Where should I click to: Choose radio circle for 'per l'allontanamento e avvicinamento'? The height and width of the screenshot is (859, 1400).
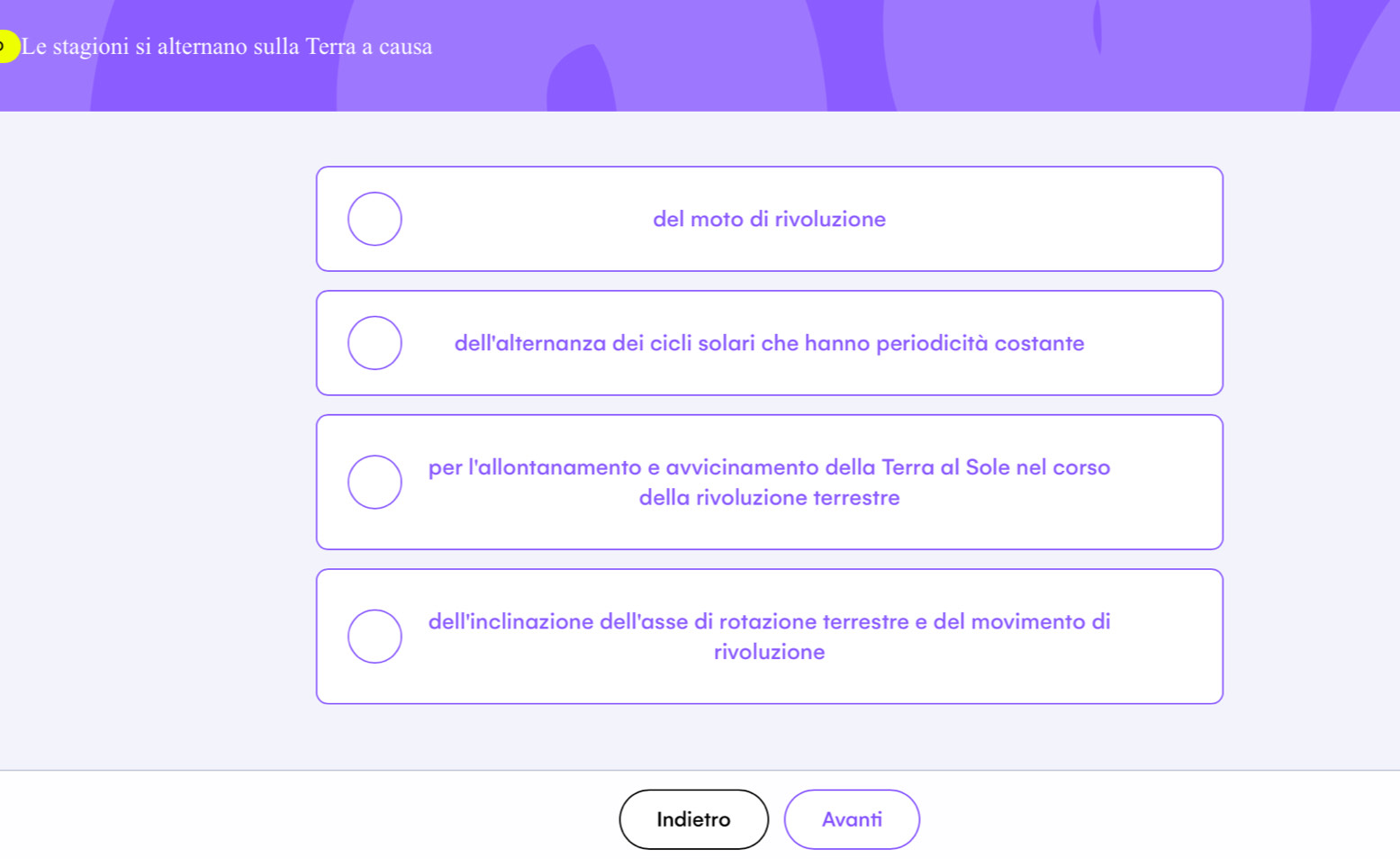[375, 482]
